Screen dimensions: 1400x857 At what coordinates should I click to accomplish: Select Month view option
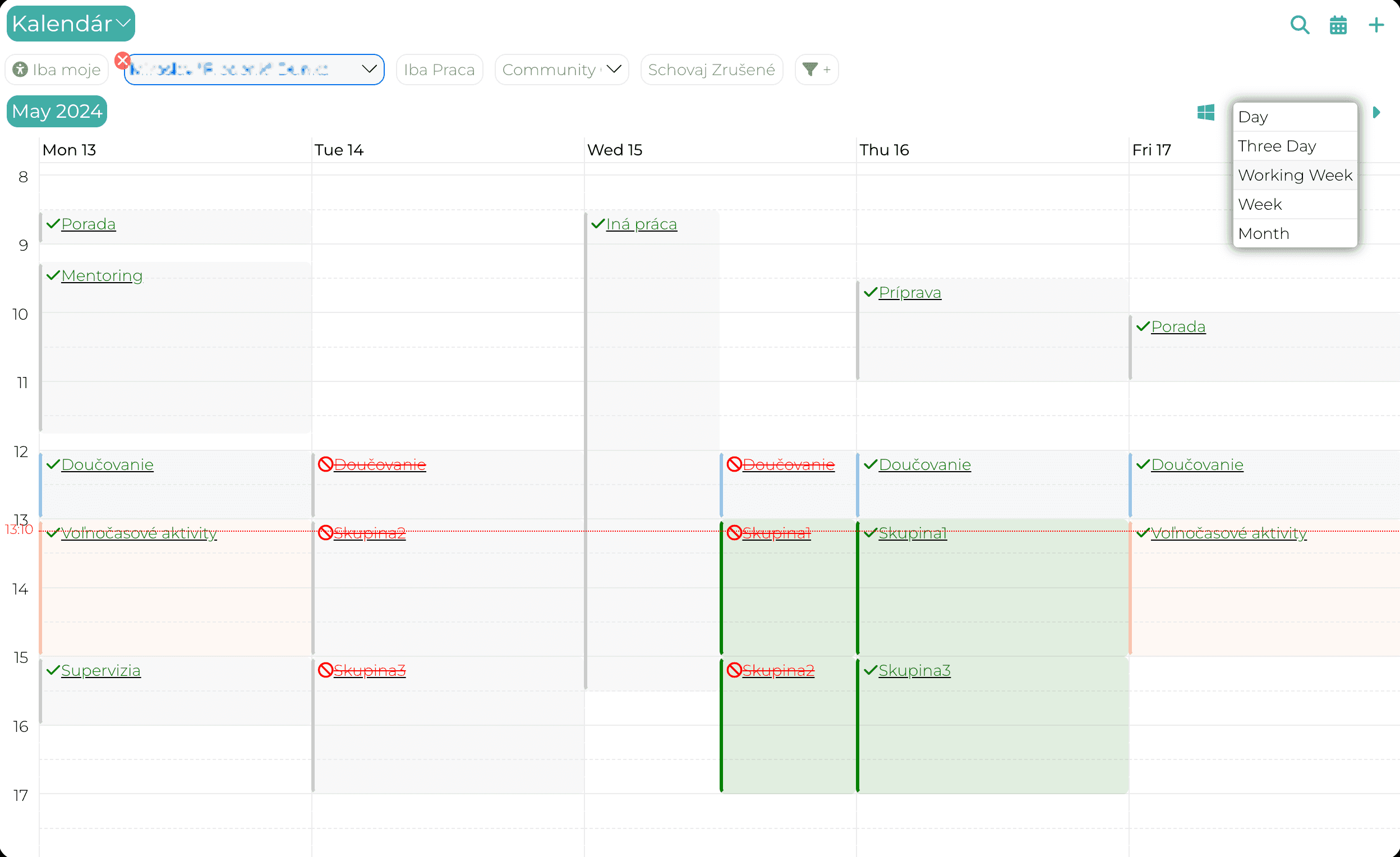pos(1295,233)
